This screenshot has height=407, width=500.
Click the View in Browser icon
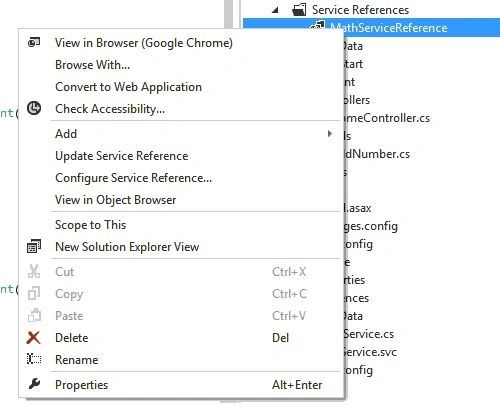[x=34, y=42]
